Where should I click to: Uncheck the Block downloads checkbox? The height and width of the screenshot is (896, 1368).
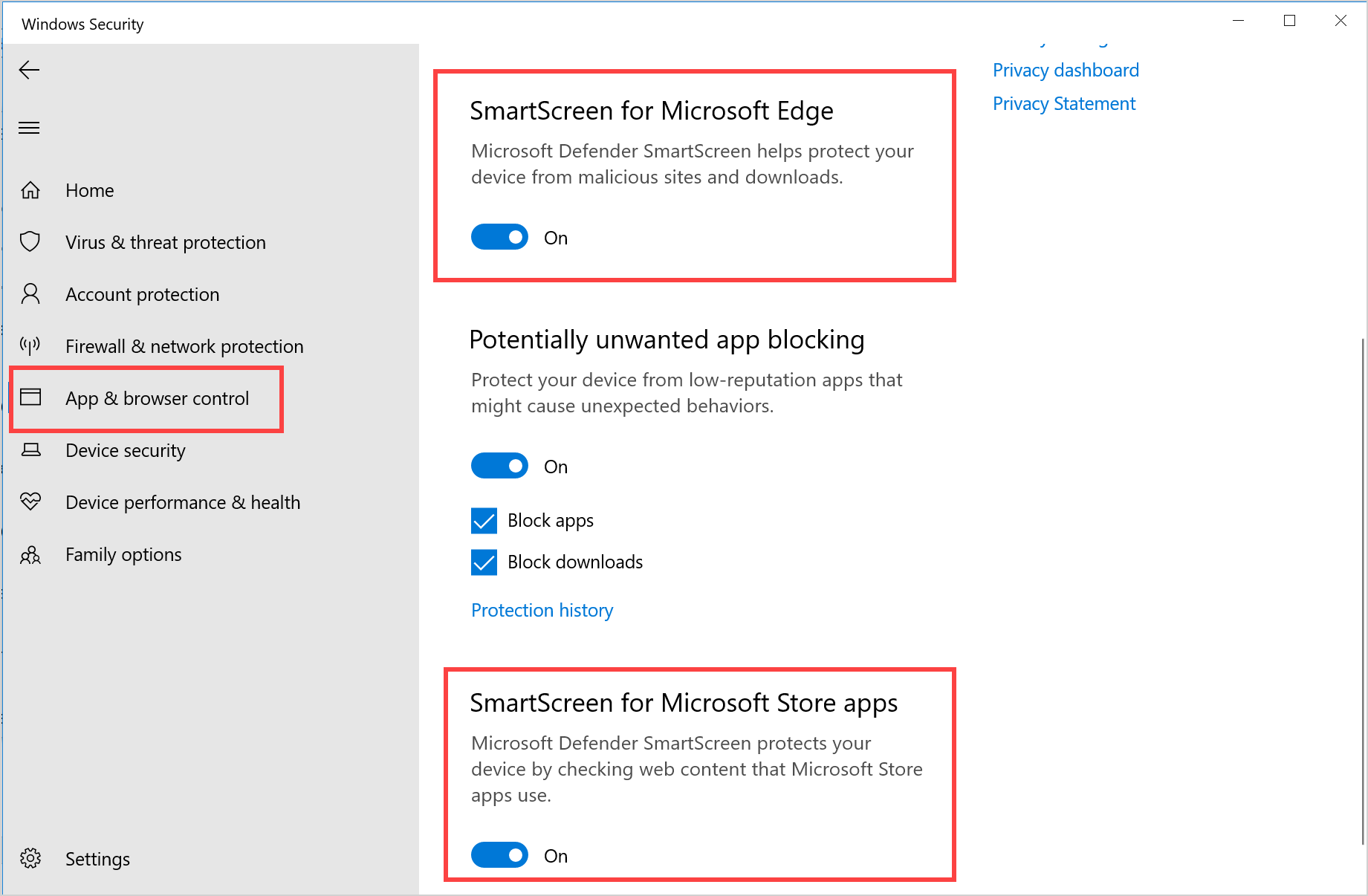tap(484, 562)
